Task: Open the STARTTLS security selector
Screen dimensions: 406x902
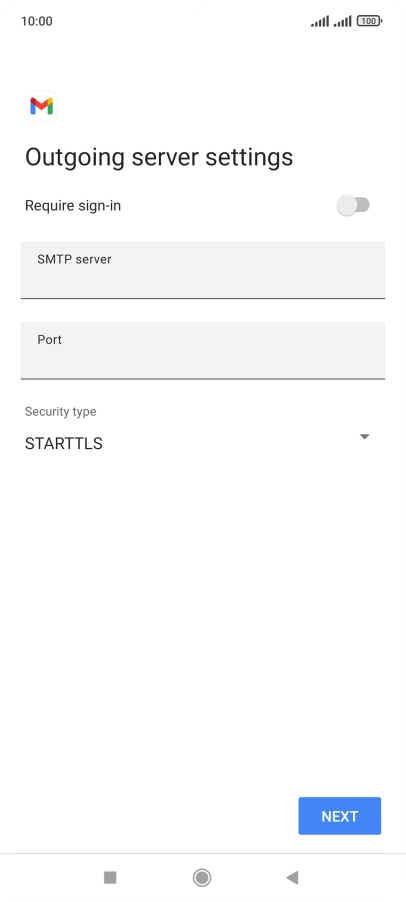Action: point(197,444)
